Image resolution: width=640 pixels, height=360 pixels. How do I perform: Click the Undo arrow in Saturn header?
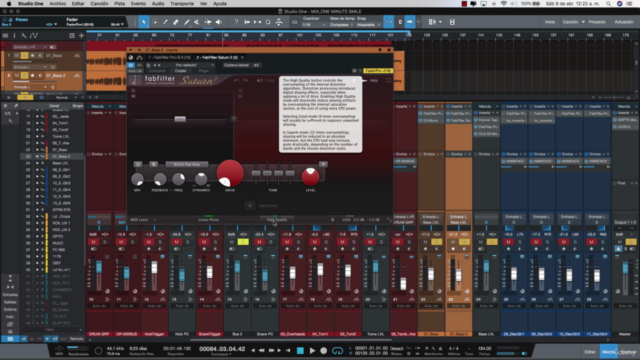[x=237, y=80]
